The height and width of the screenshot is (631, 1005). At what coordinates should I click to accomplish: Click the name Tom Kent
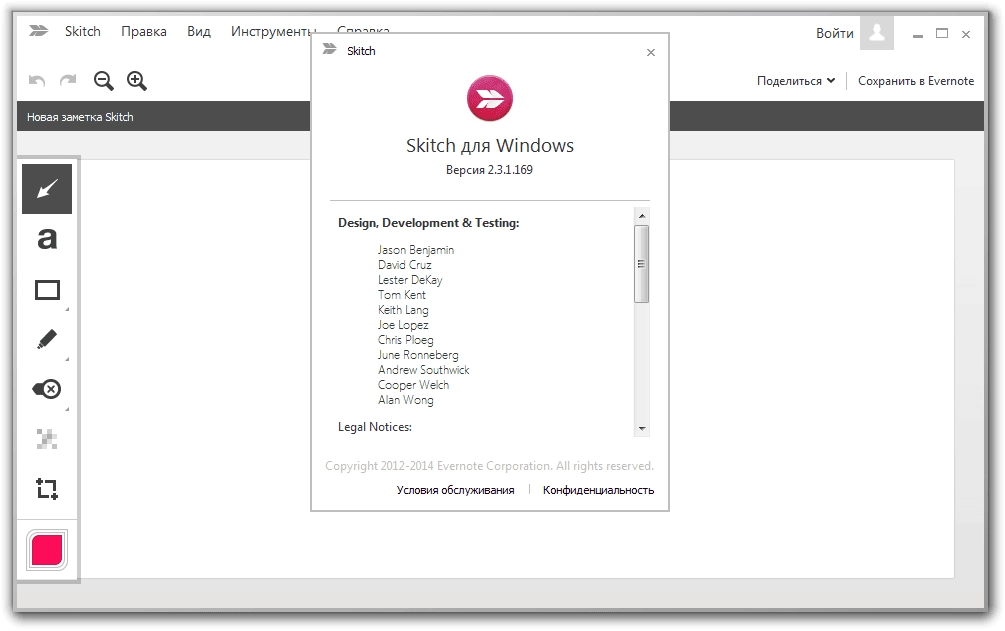[402, 295]
